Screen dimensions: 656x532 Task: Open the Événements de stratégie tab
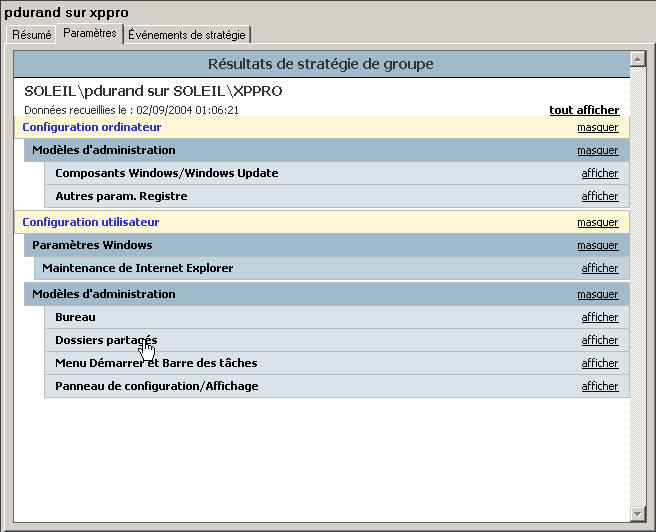[187, 34]
